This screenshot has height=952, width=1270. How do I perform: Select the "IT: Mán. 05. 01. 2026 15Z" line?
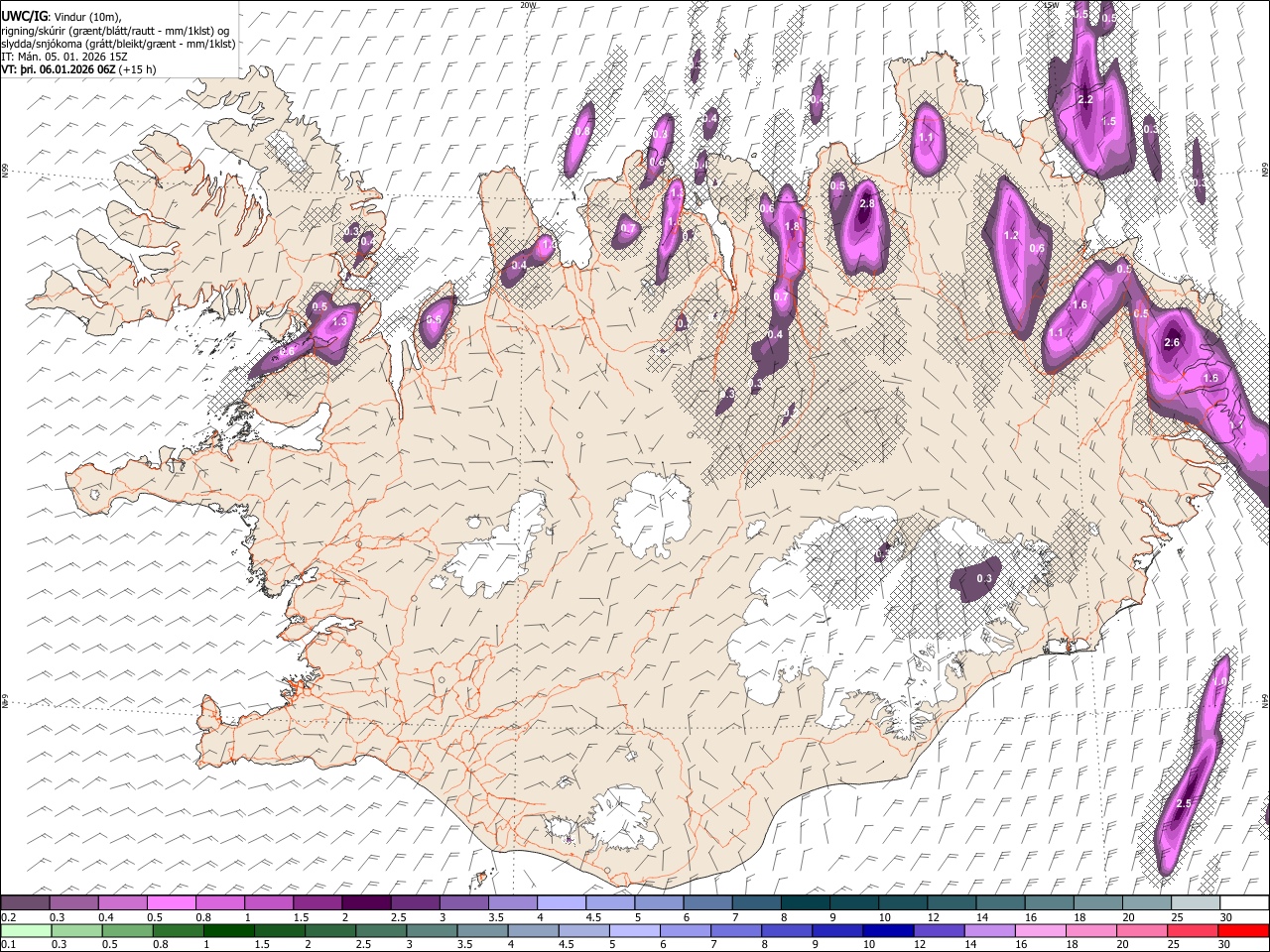(64, 57)
